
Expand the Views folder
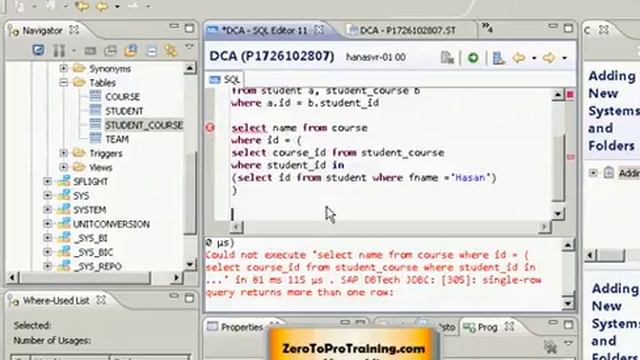63,167
